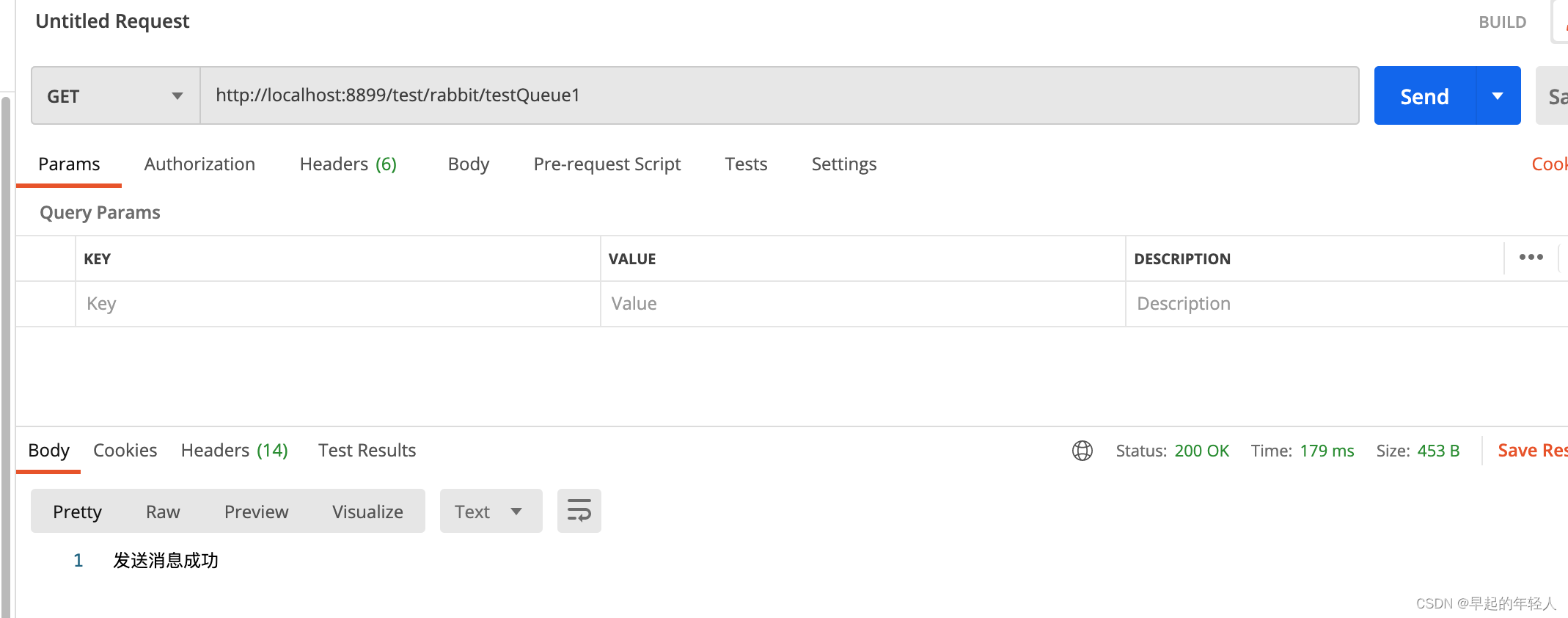1568x618 pixels.
Task: Click the Cookies link beside Settings
Action: pyautogui.click(x=1549, y=164)
